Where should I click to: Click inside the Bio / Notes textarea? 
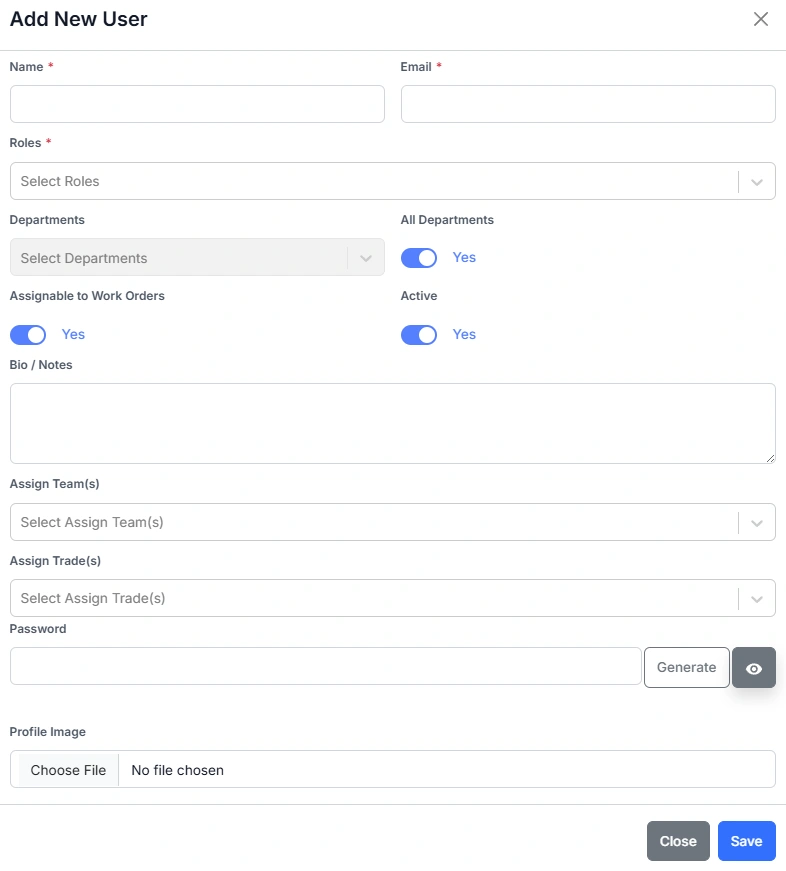392,423
